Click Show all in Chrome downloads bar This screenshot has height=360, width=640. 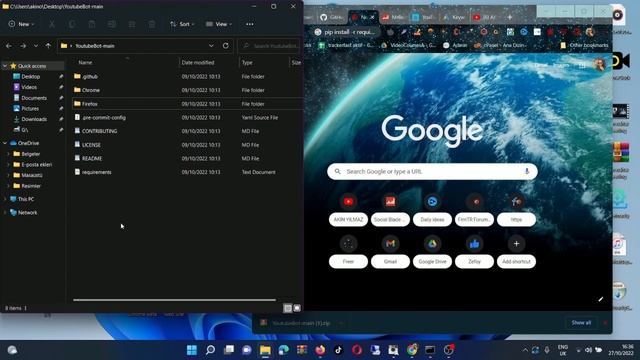(581, 322)
